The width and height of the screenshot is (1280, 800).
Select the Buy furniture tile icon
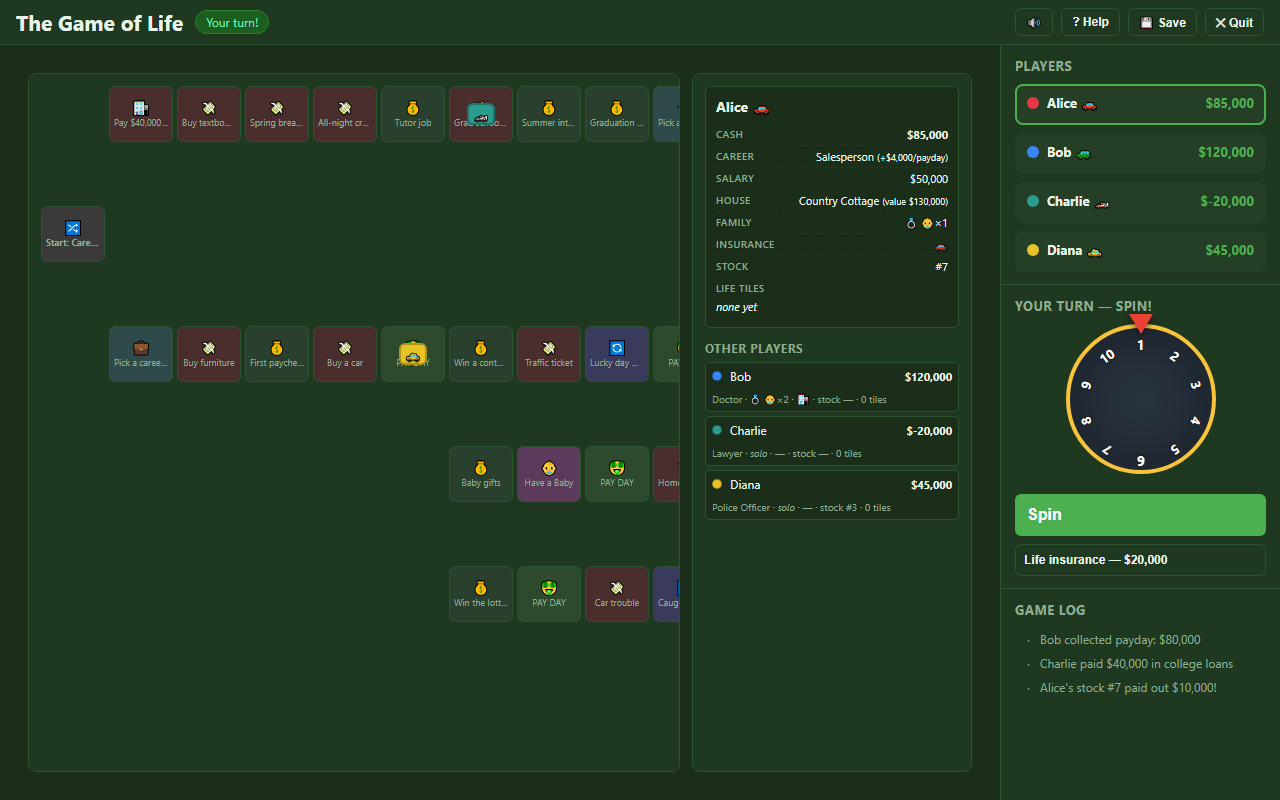209,348
